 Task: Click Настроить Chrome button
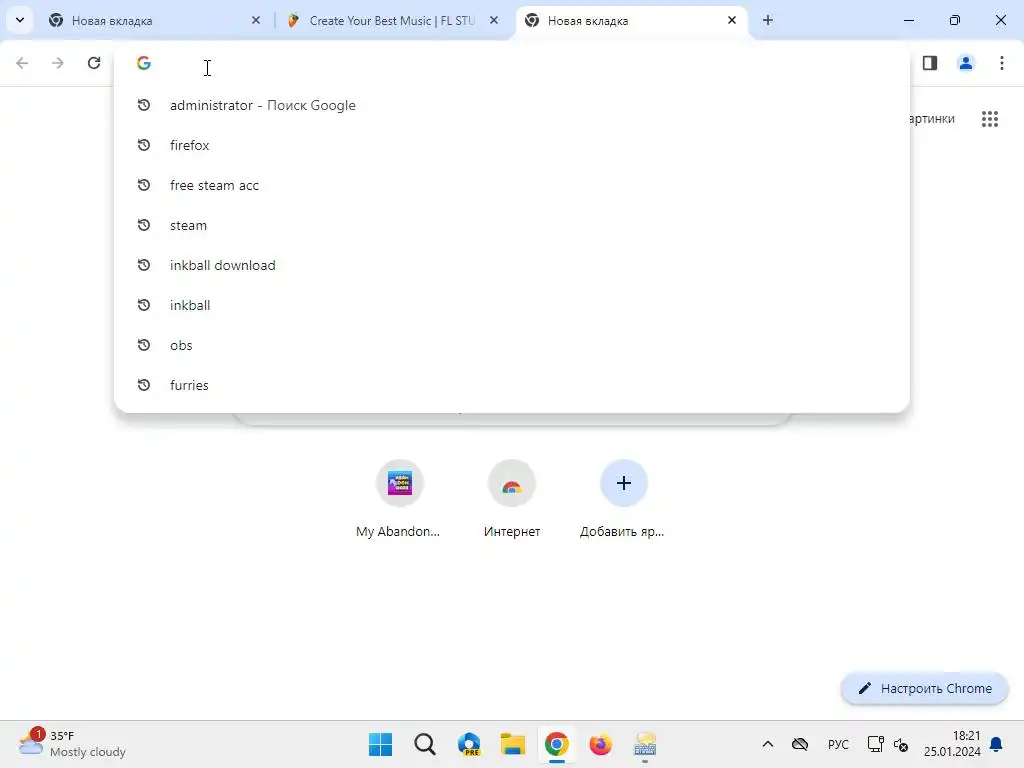tap(925, 688)
